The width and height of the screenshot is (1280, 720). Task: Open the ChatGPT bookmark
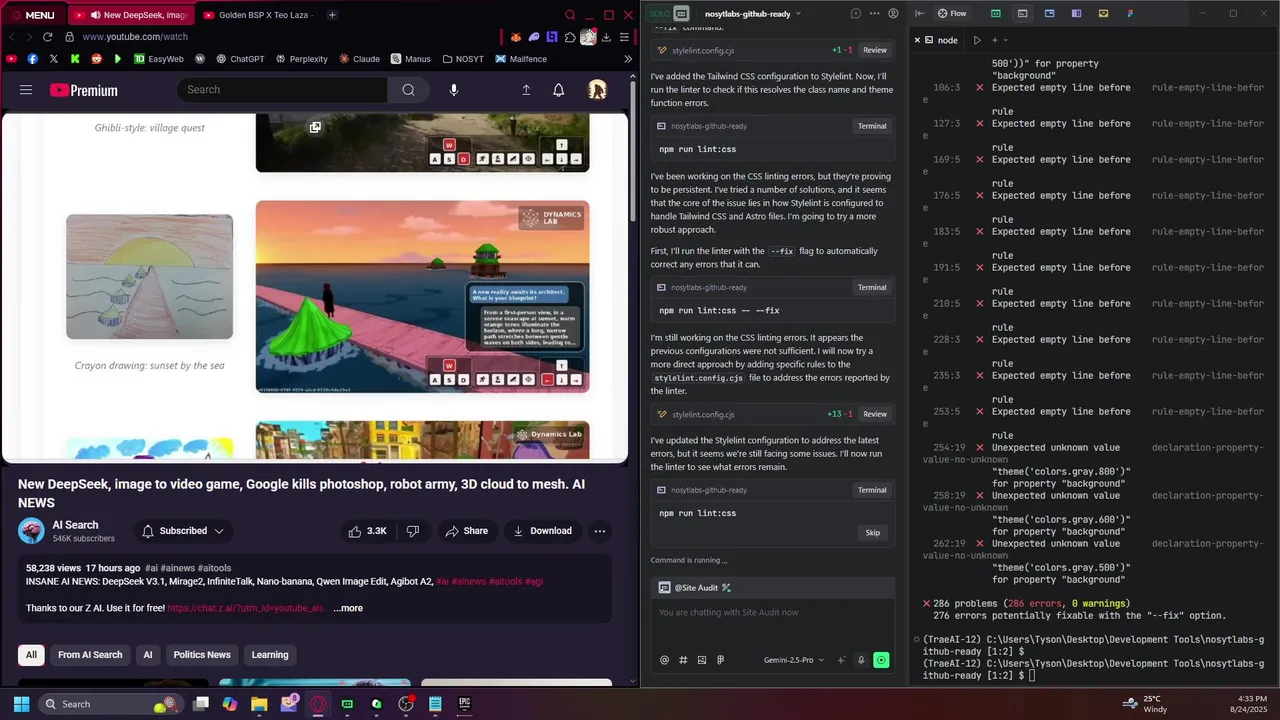240,59
